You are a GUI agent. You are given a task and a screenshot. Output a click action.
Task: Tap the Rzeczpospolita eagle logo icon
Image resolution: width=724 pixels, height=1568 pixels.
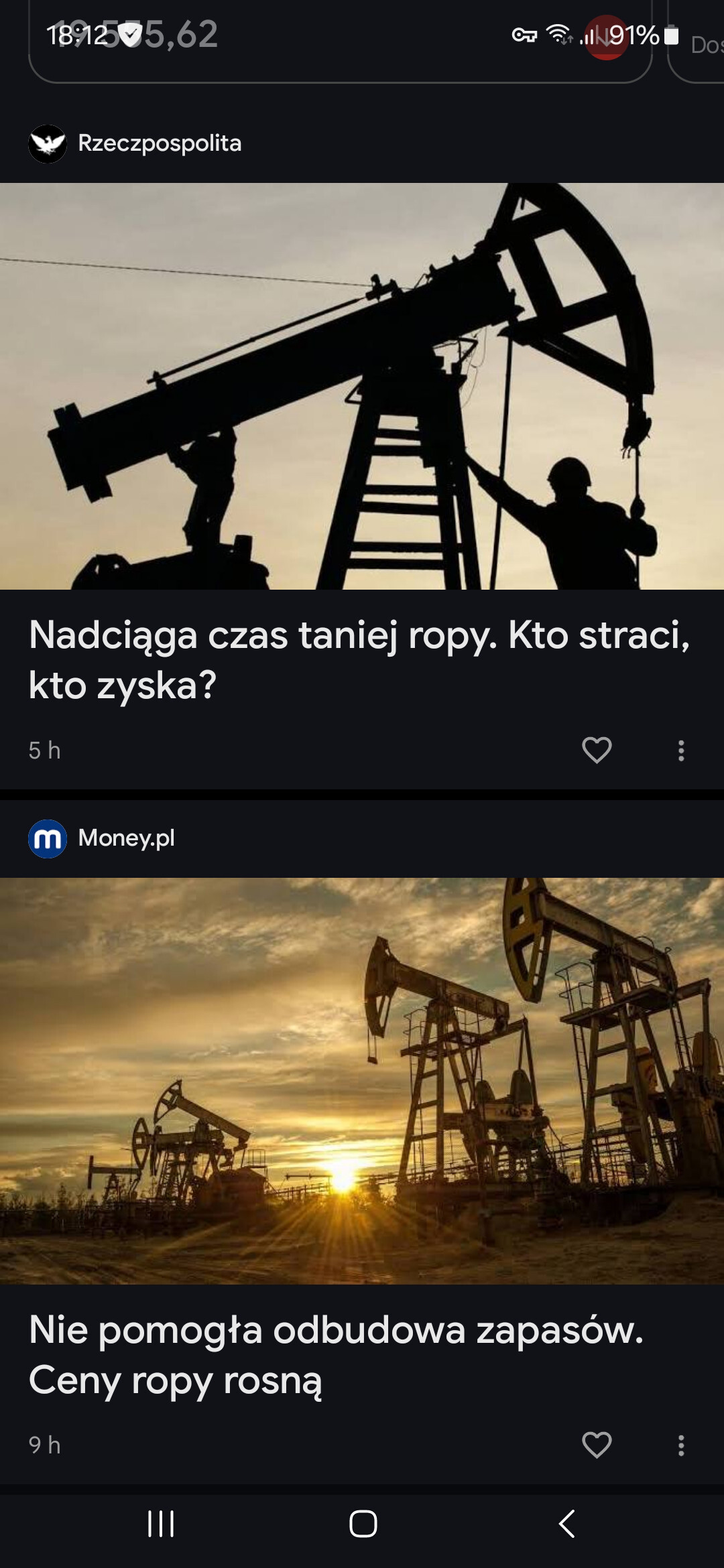coord(48,144)
